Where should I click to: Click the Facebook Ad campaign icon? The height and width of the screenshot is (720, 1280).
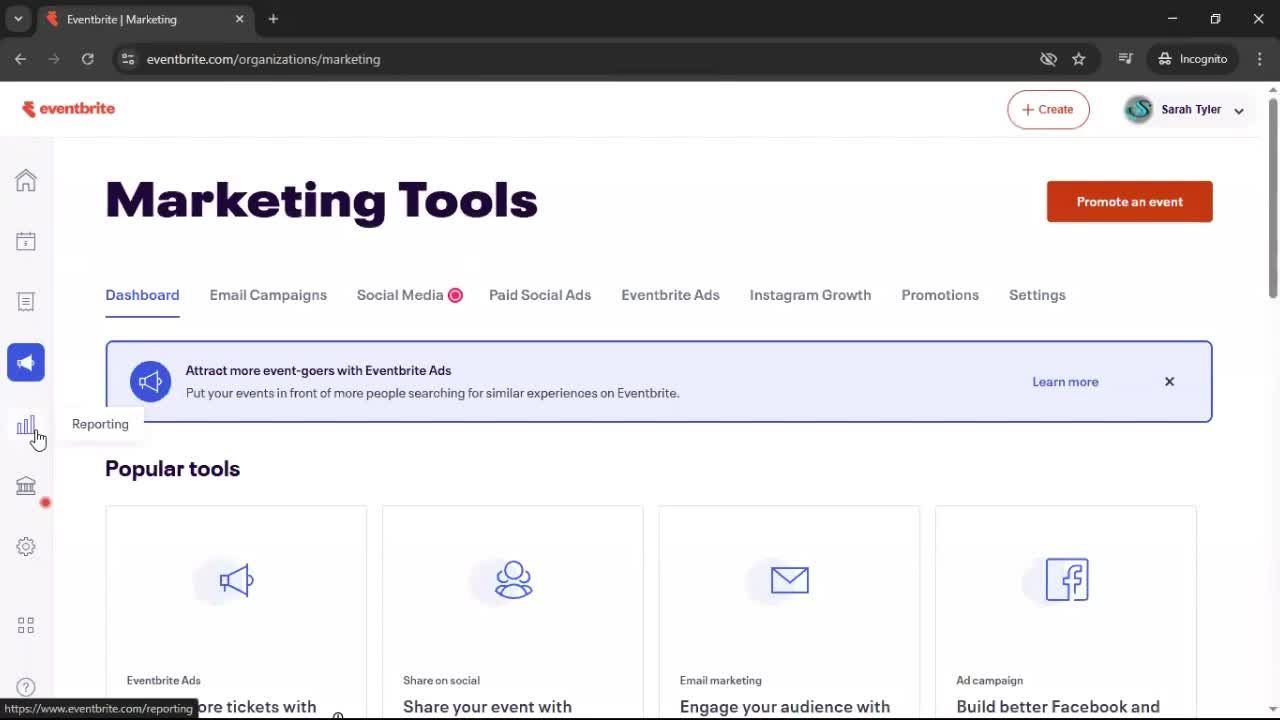(x=1066, y=580)
